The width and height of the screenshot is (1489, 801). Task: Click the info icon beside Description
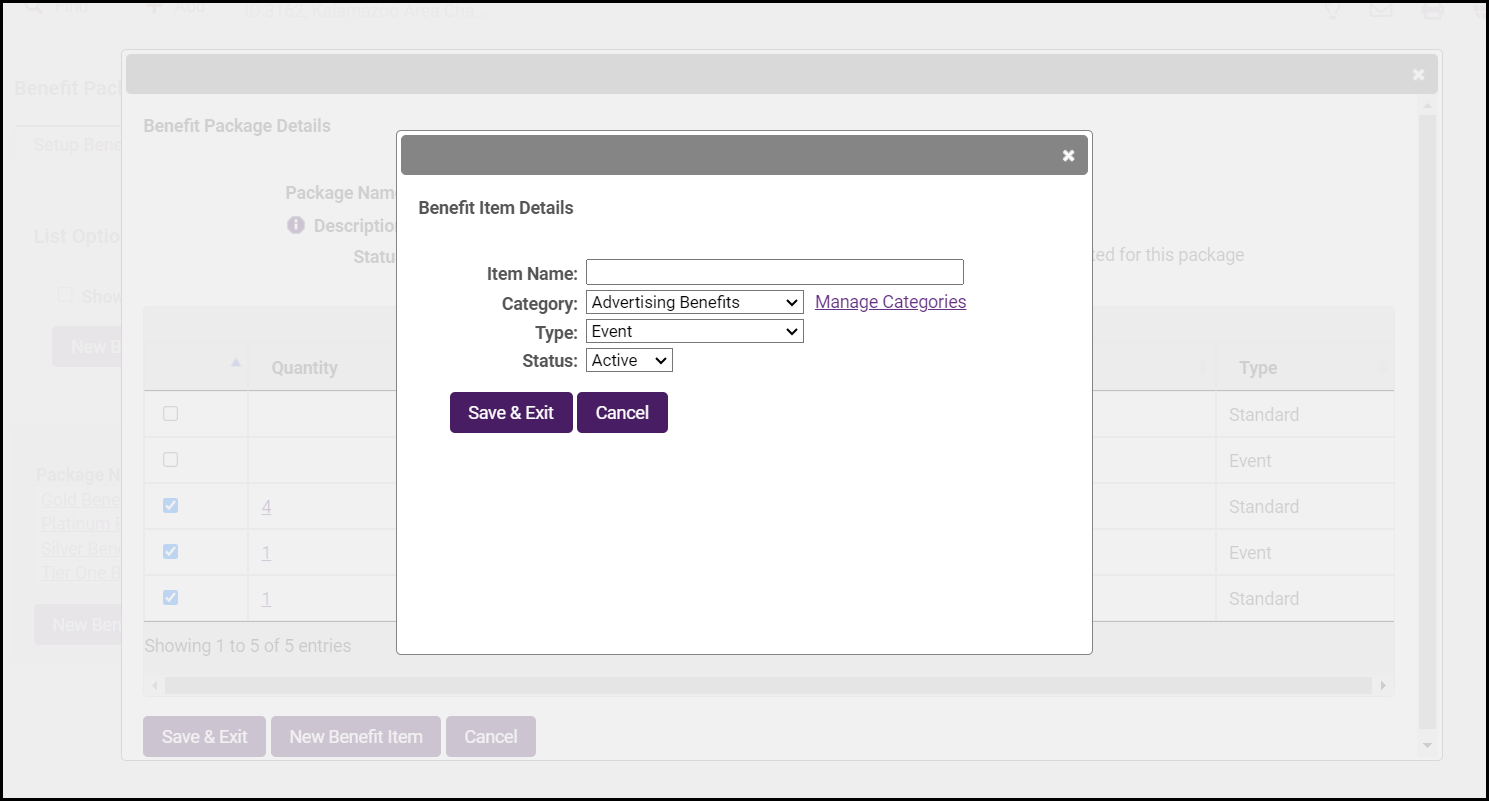[296, 225]
